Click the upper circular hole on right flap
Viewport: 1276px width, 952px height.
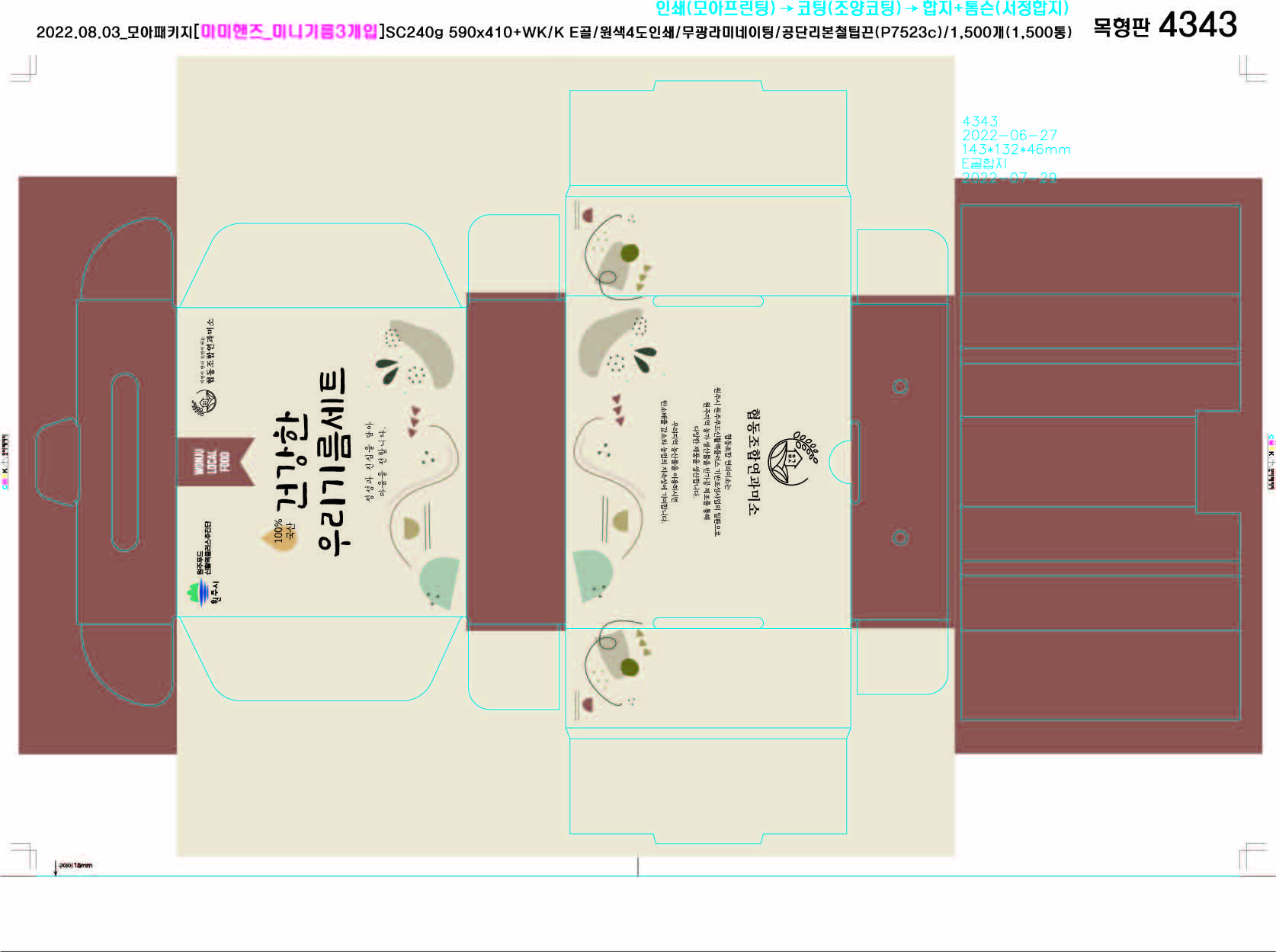tap(900, 386)
